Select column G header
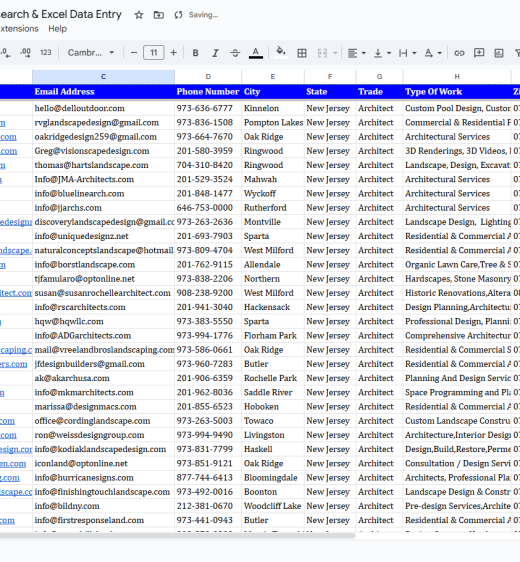Screen dimensions: 520x562 pos(379,77)
